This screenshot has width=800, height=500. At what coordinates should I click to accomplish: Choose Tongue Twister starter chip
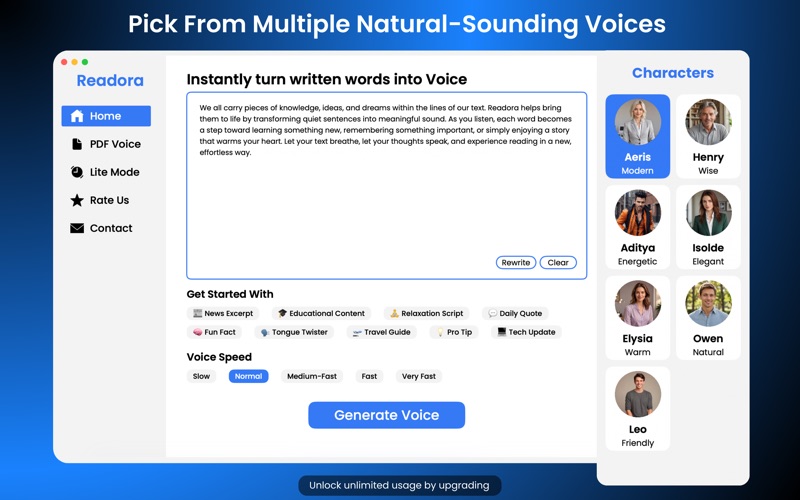click(294, 332)
